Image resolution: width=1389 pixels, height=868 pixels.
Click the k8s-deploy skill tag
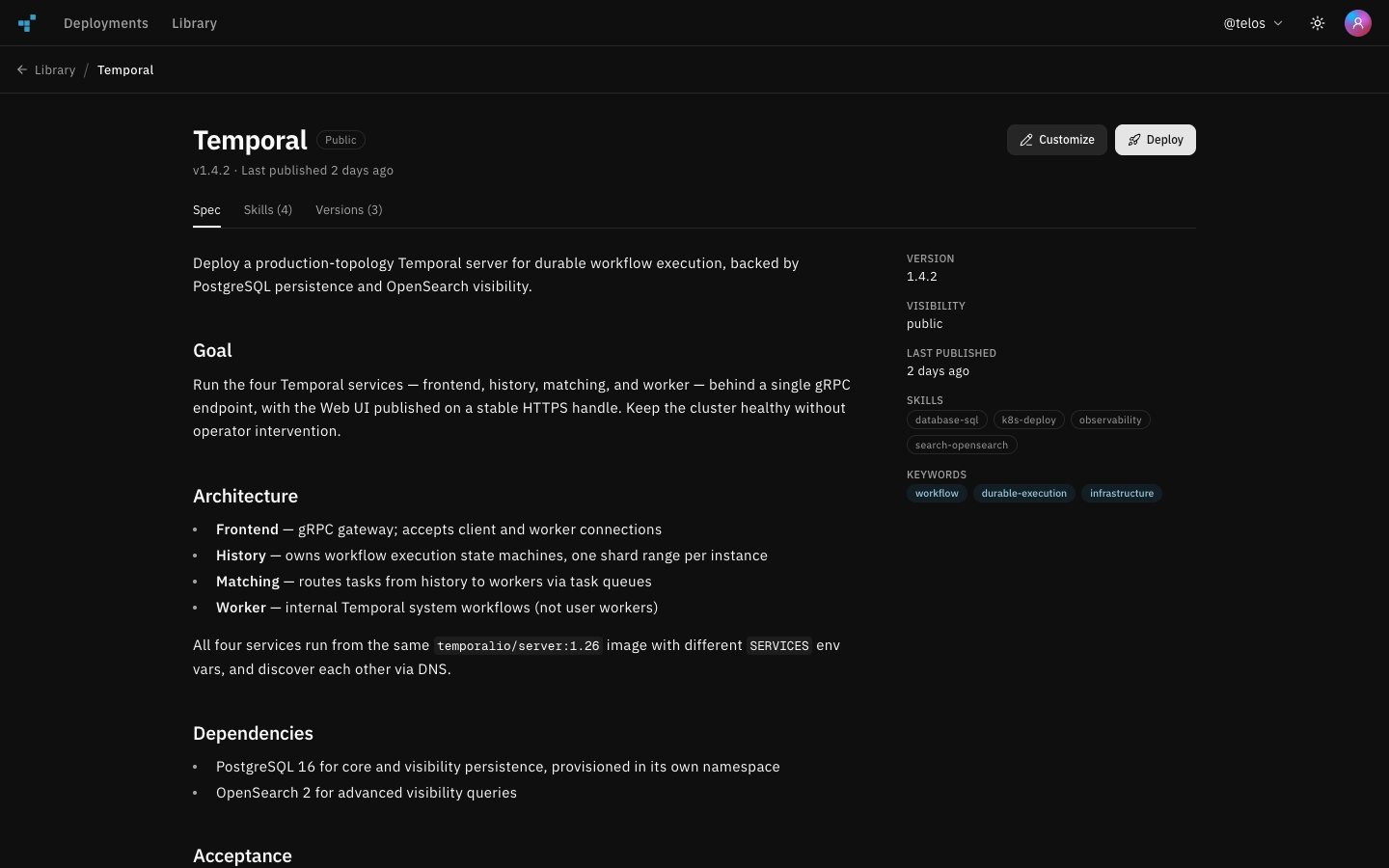pyautogui.click(x=1028, y=420)
